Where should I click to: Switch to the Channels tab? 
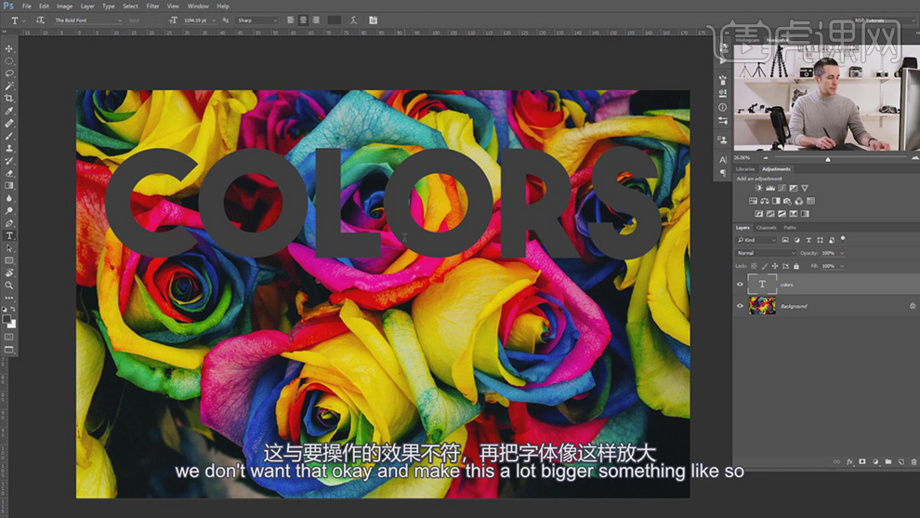pos(766,228)
